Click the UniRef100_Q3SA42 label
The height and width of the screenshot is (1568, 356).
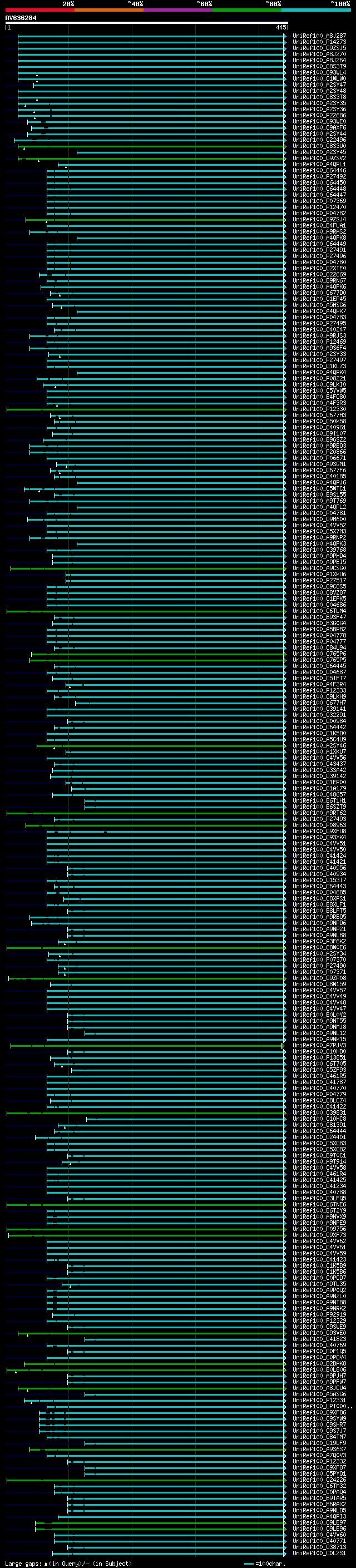(319, 770)
